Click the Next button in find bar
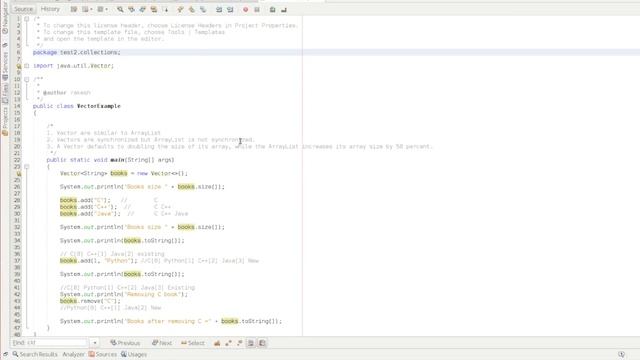 [162, 343]
